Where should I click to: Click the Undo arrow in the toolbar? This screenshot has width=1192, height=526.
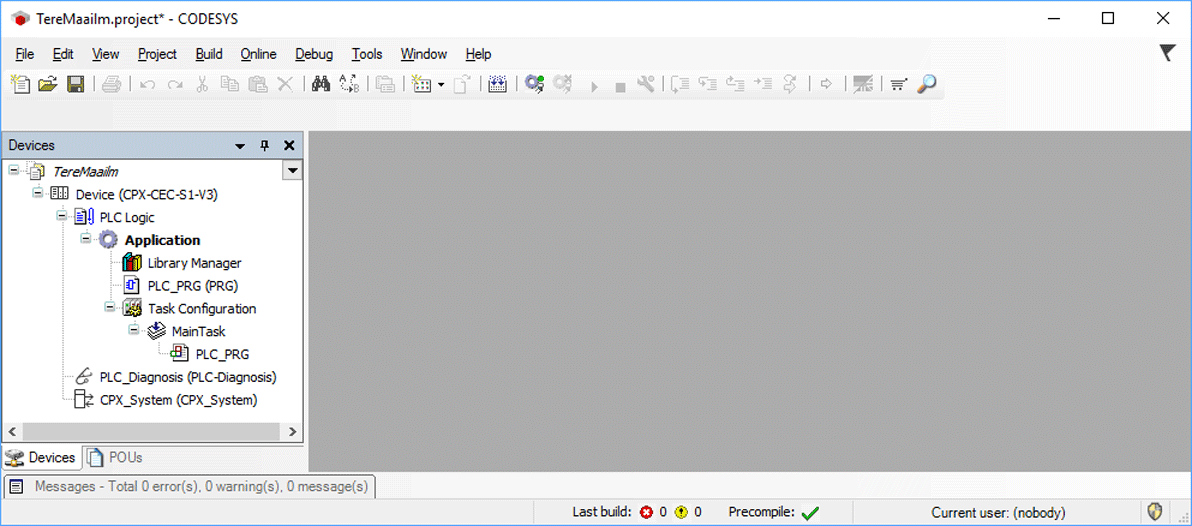147,85
